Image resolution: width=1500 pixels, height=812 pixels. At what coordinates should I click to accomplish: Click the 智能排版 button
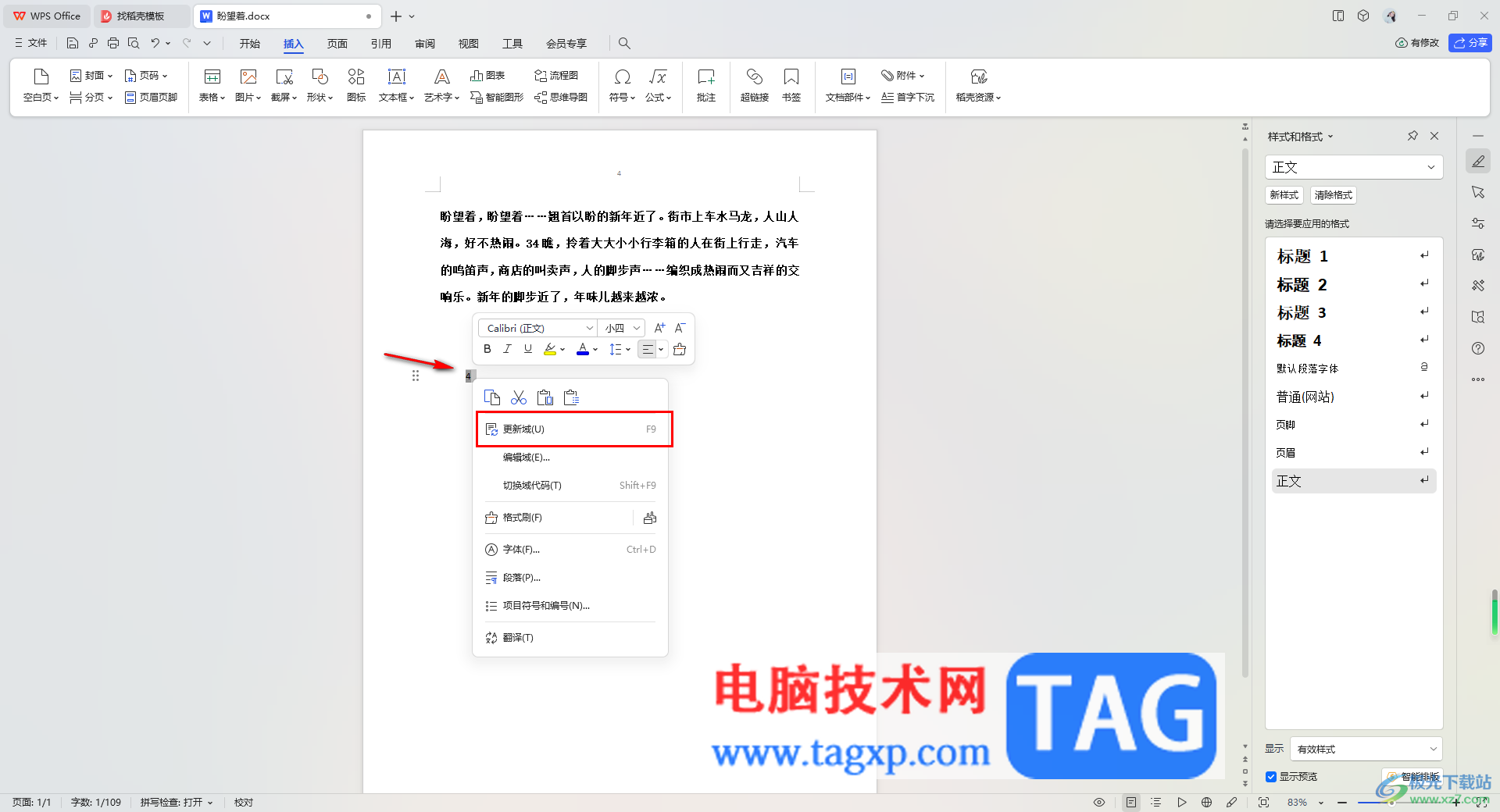click(x=1412, y=777)
